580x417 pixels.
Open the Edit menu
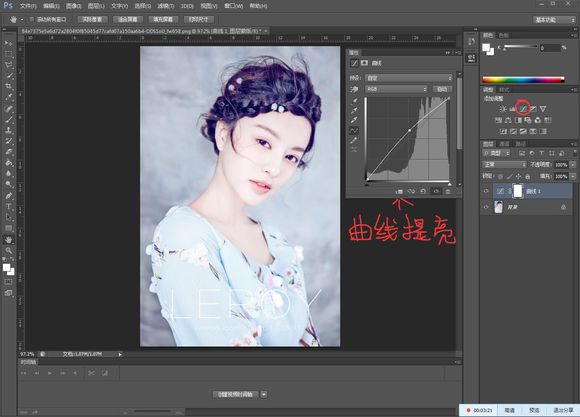pyautogui.click(x=51, y=6)
